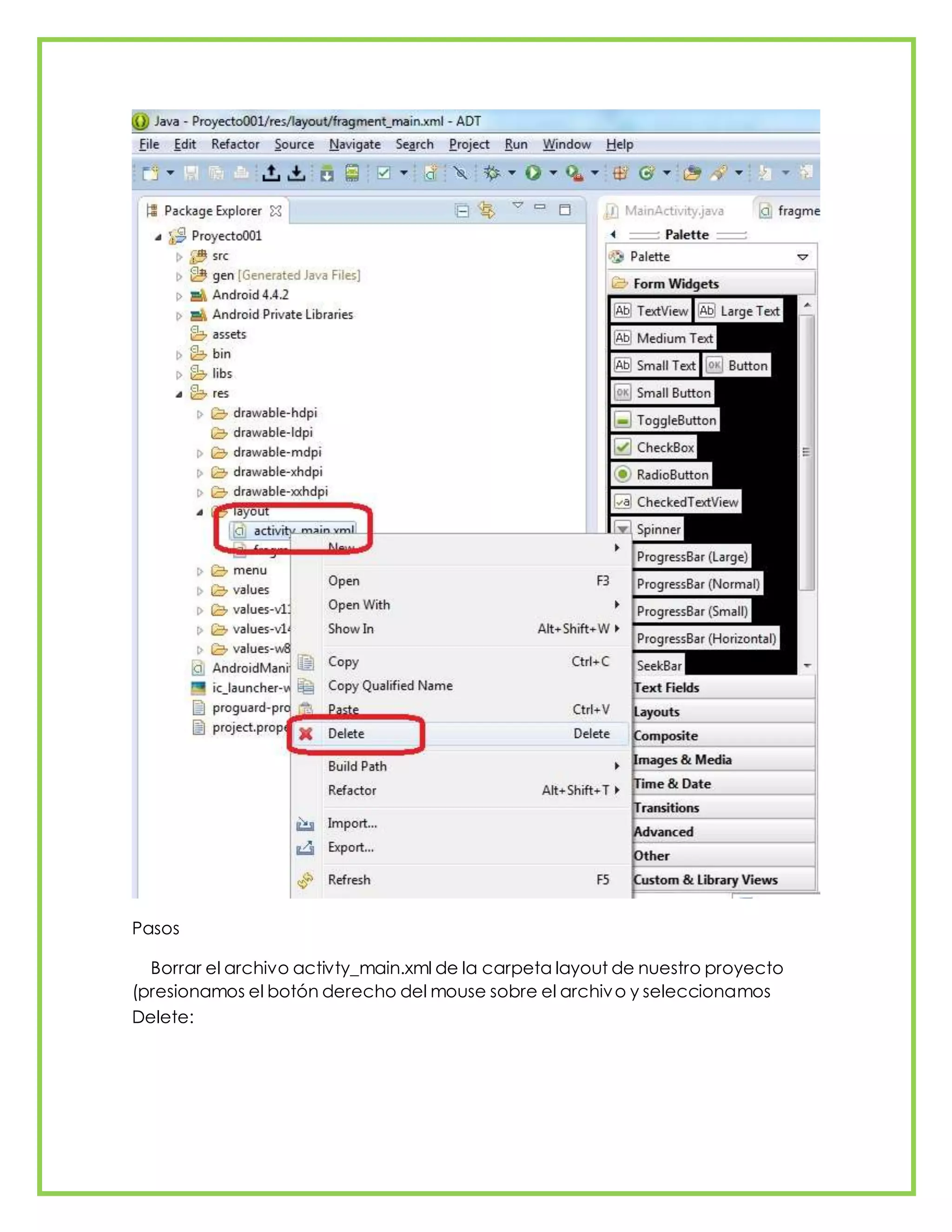
Task: Click the red Delete X icon in menu
Action: click(306, 734)
